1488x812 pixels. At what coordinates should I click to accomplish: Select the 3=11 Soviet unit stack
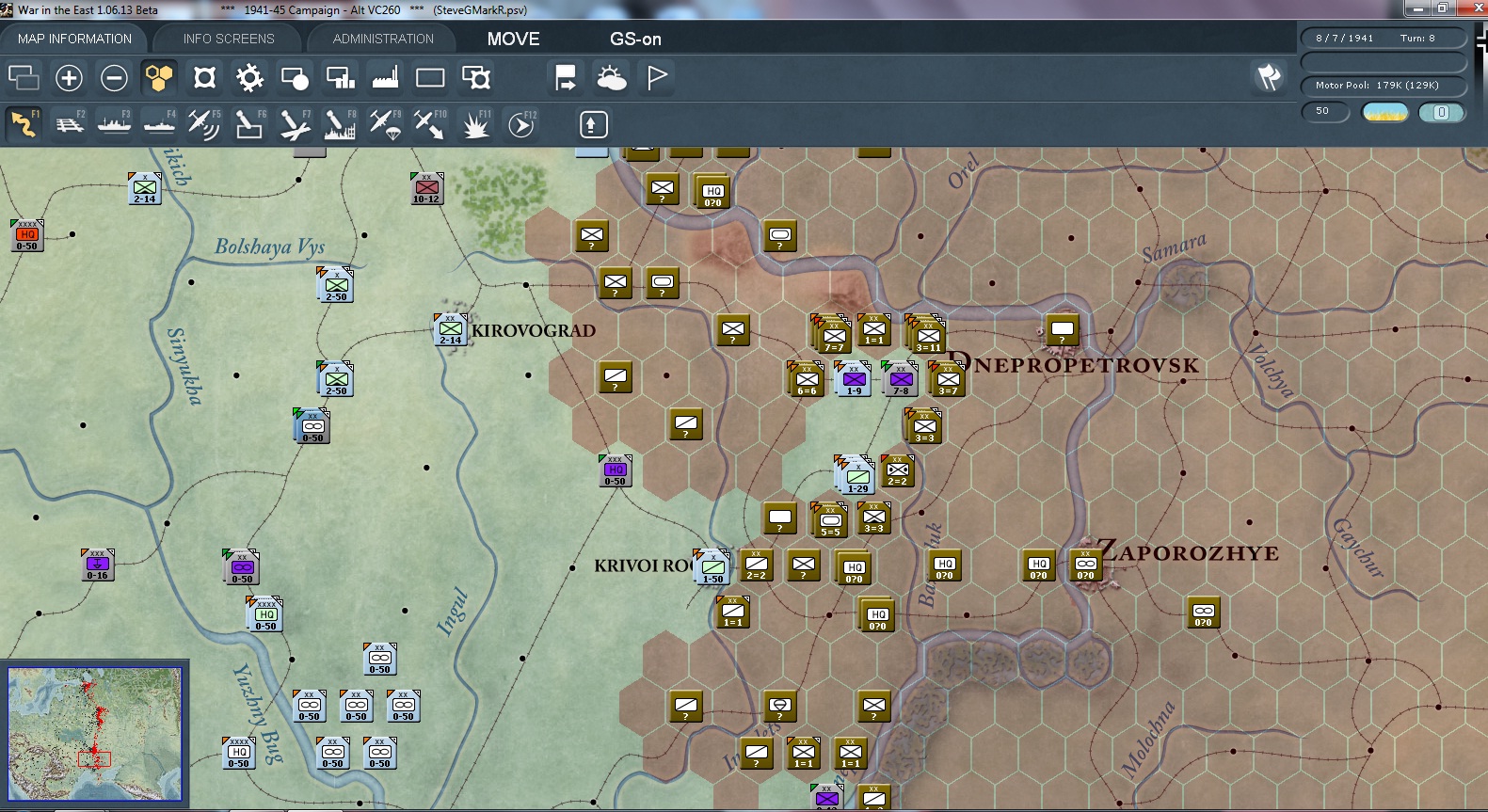tap(927, 334)
